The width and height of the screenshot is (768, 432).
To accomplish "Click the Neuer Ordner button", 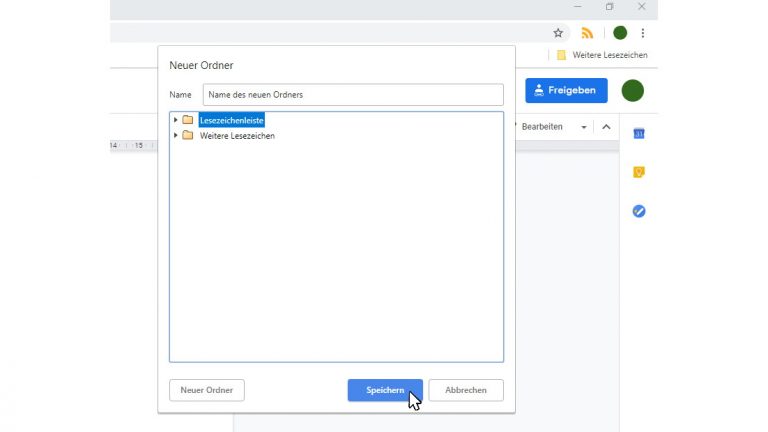I will tap(206, 390).
